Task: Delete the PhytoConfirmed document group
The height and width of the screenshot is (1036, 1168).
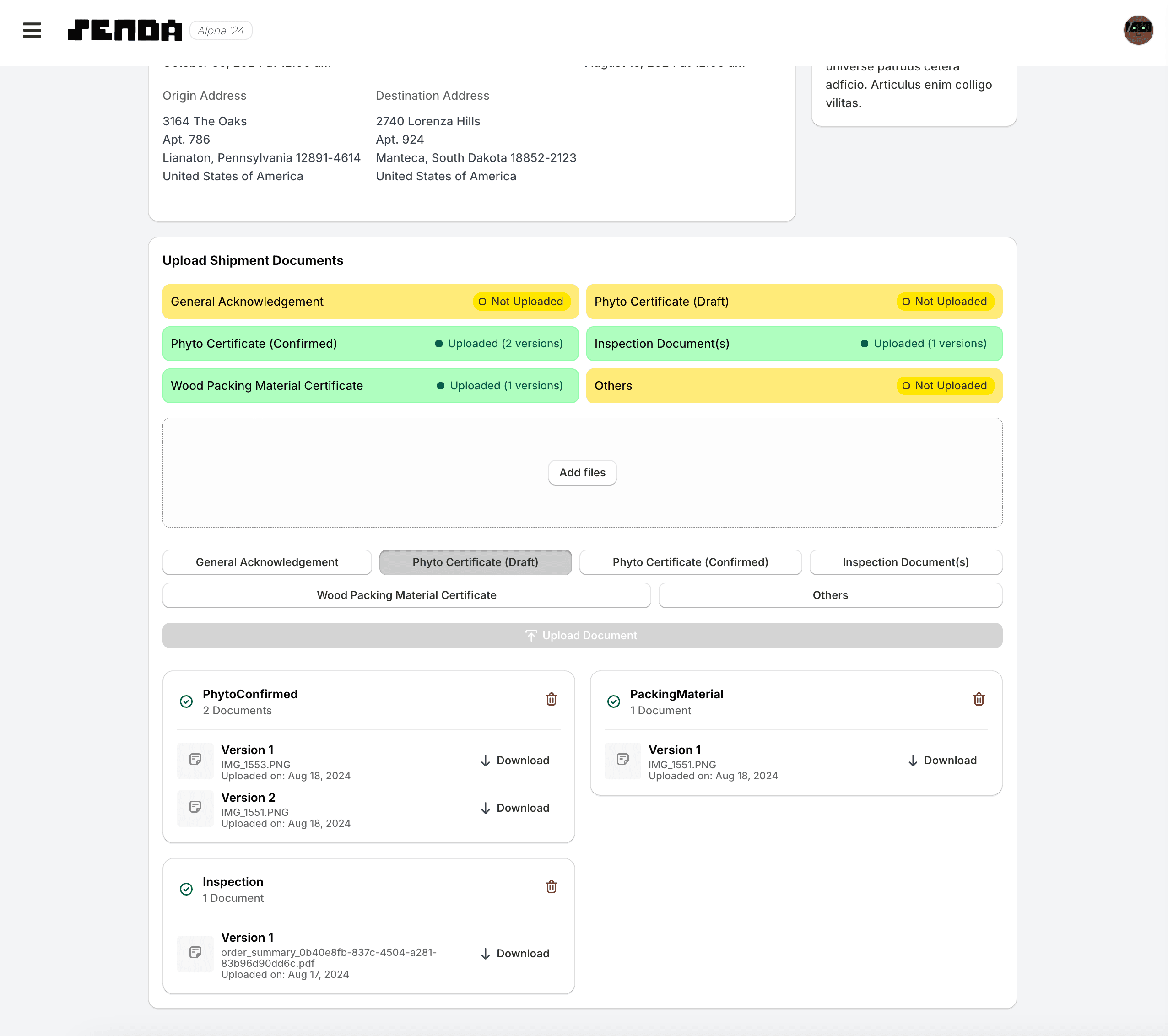Action: (551, 699)
